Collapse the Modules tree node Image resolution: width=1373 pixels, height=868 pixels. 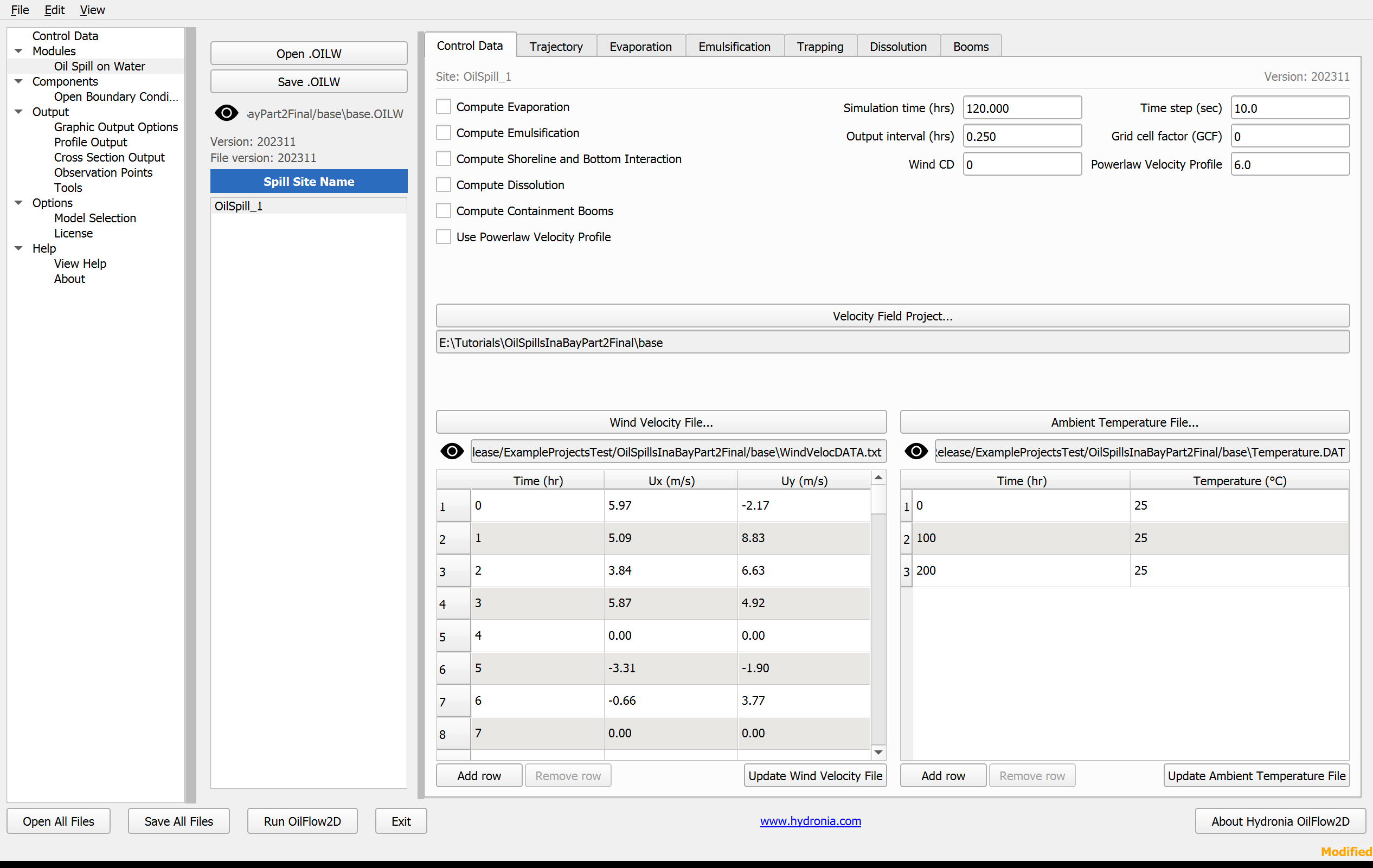pyautogui.click(x=19, y=51)
